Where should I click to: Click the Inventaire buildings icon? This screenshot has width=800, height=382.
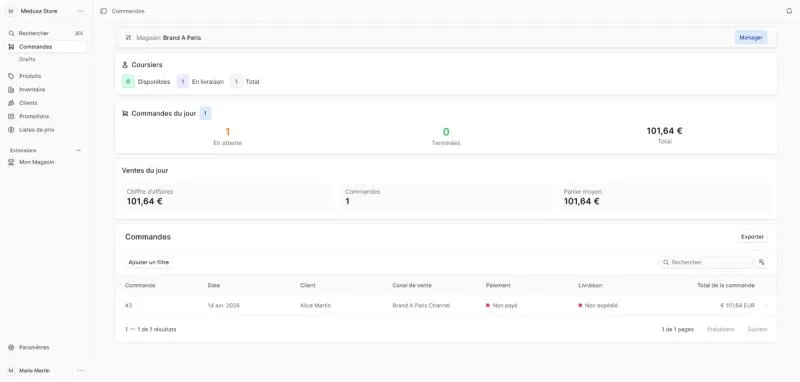[11, 89]
